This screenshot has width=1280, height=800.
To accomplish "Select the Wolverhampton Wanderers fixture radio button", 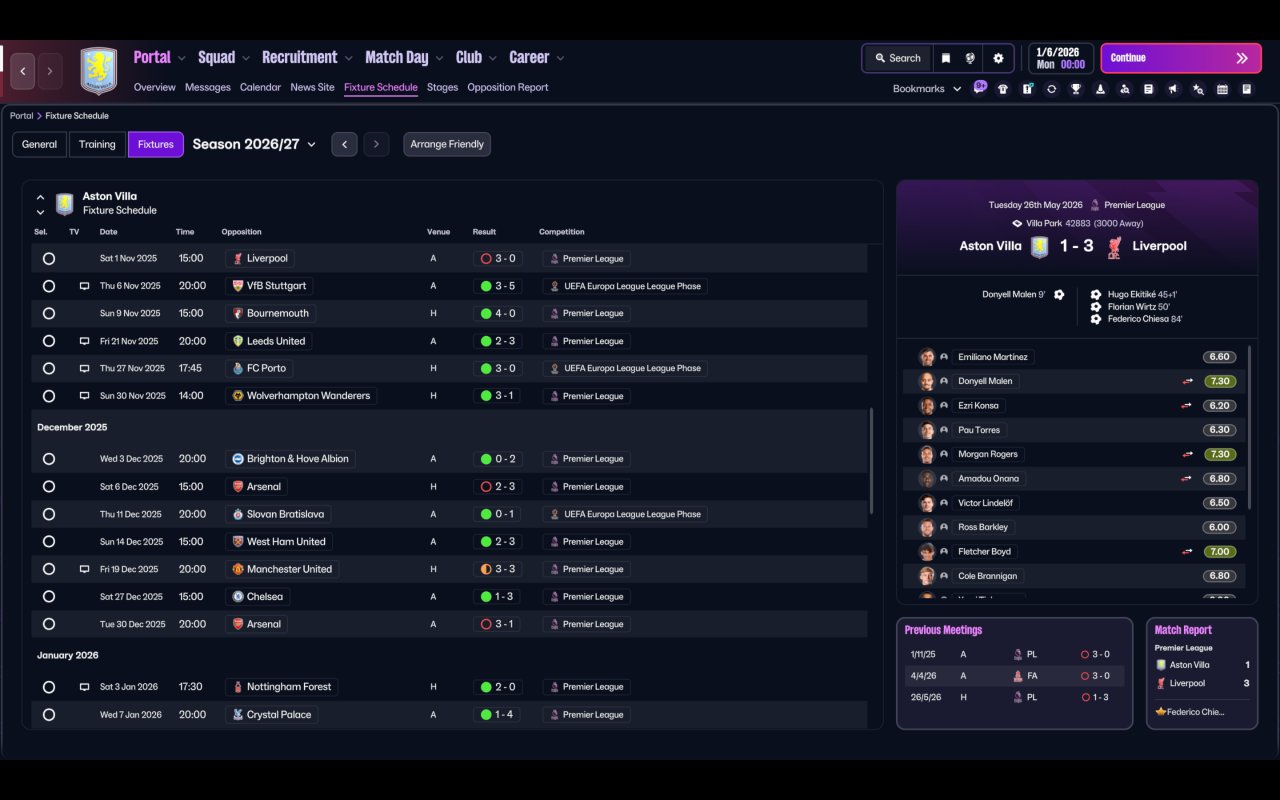I will click(x=49, y=396).
